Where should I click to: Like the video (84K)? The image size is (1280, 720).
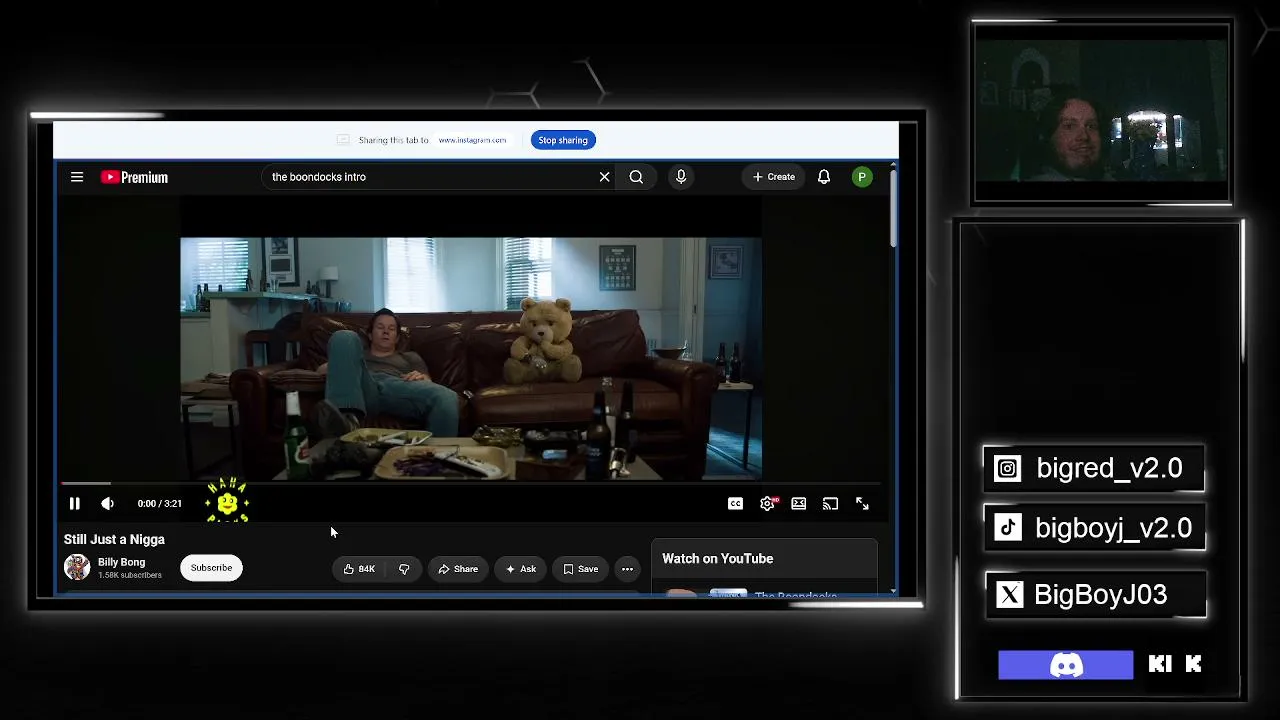(x=358, y=569)
